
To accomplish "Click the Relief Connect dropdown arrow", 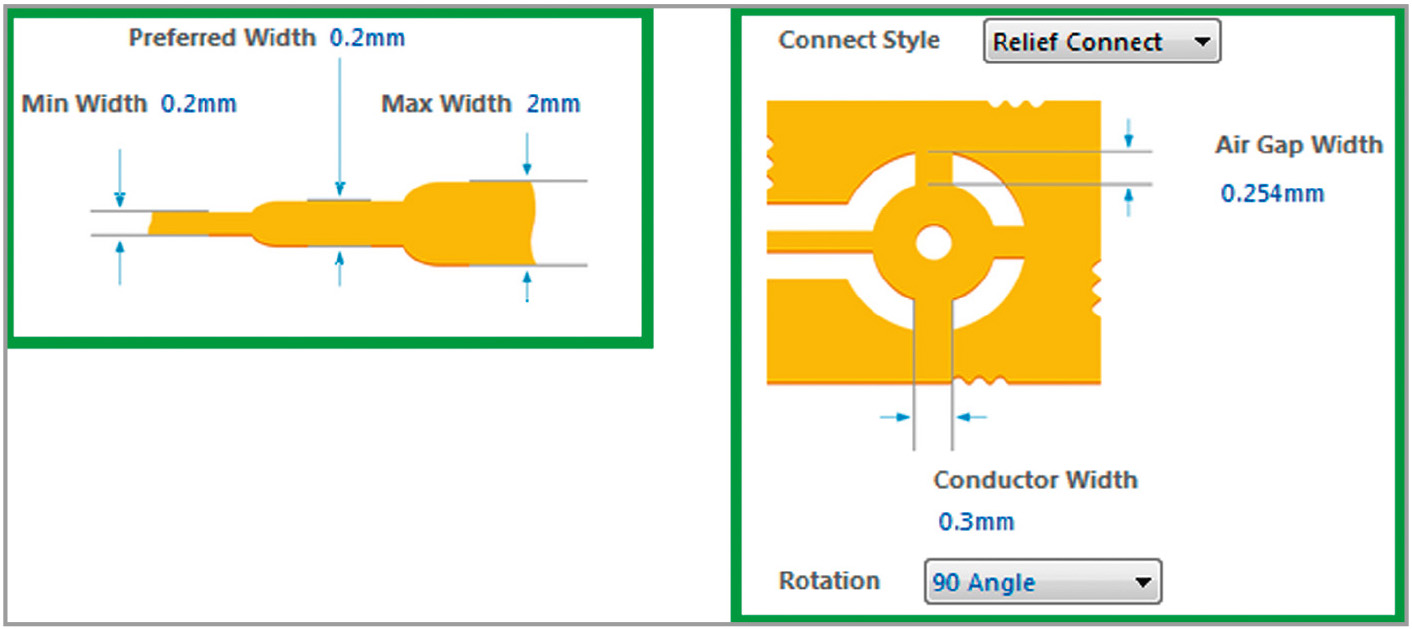I will coord(1201,42).
